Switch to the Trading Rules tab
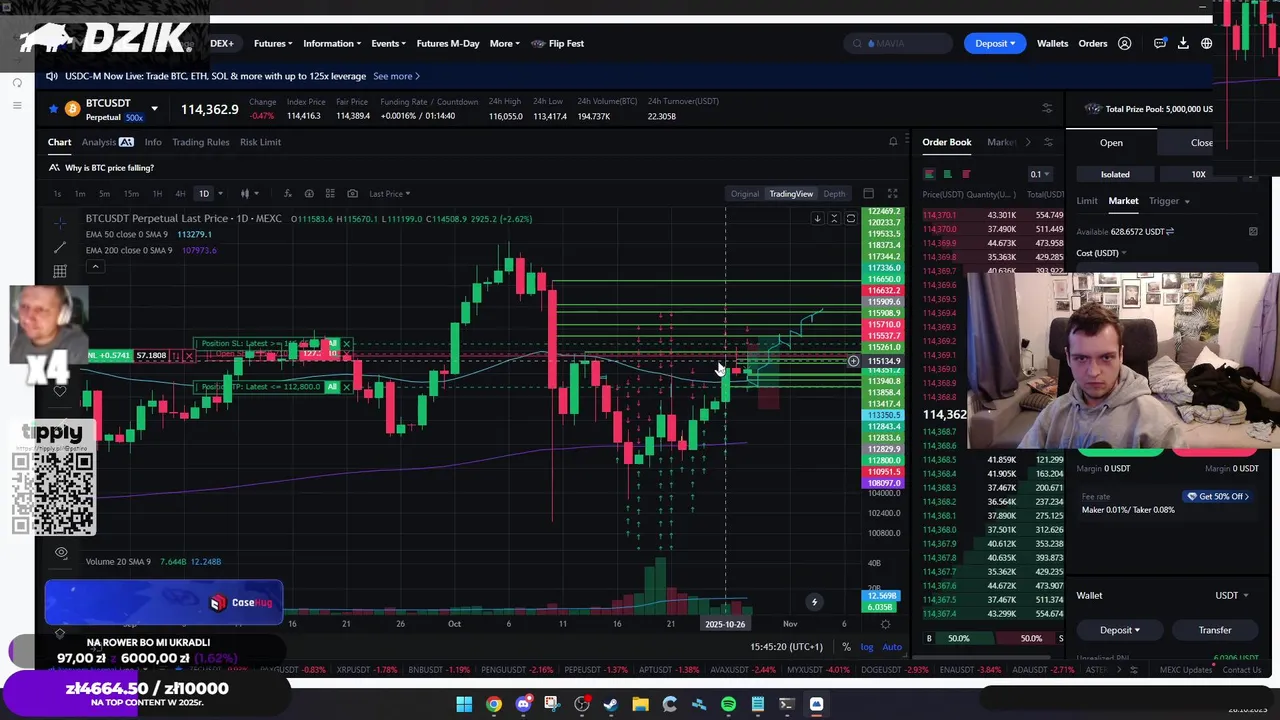Screen dimensions: 1280x720 (200, 142)
